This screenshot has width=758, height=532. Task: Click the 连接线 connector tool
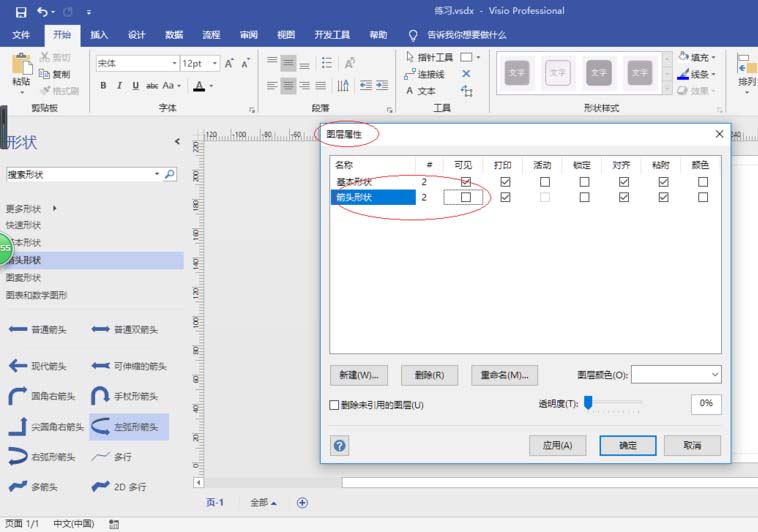(430, 74)
